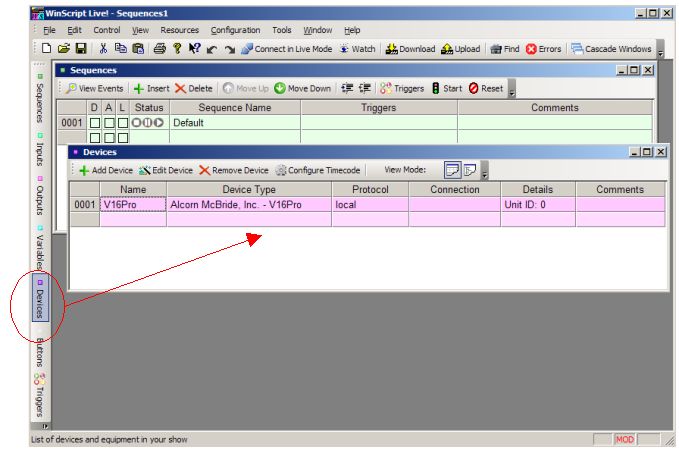Viewport: 679px width, 456px height.
Task: Open the Resources menu
Action: [x=179, y=30]
